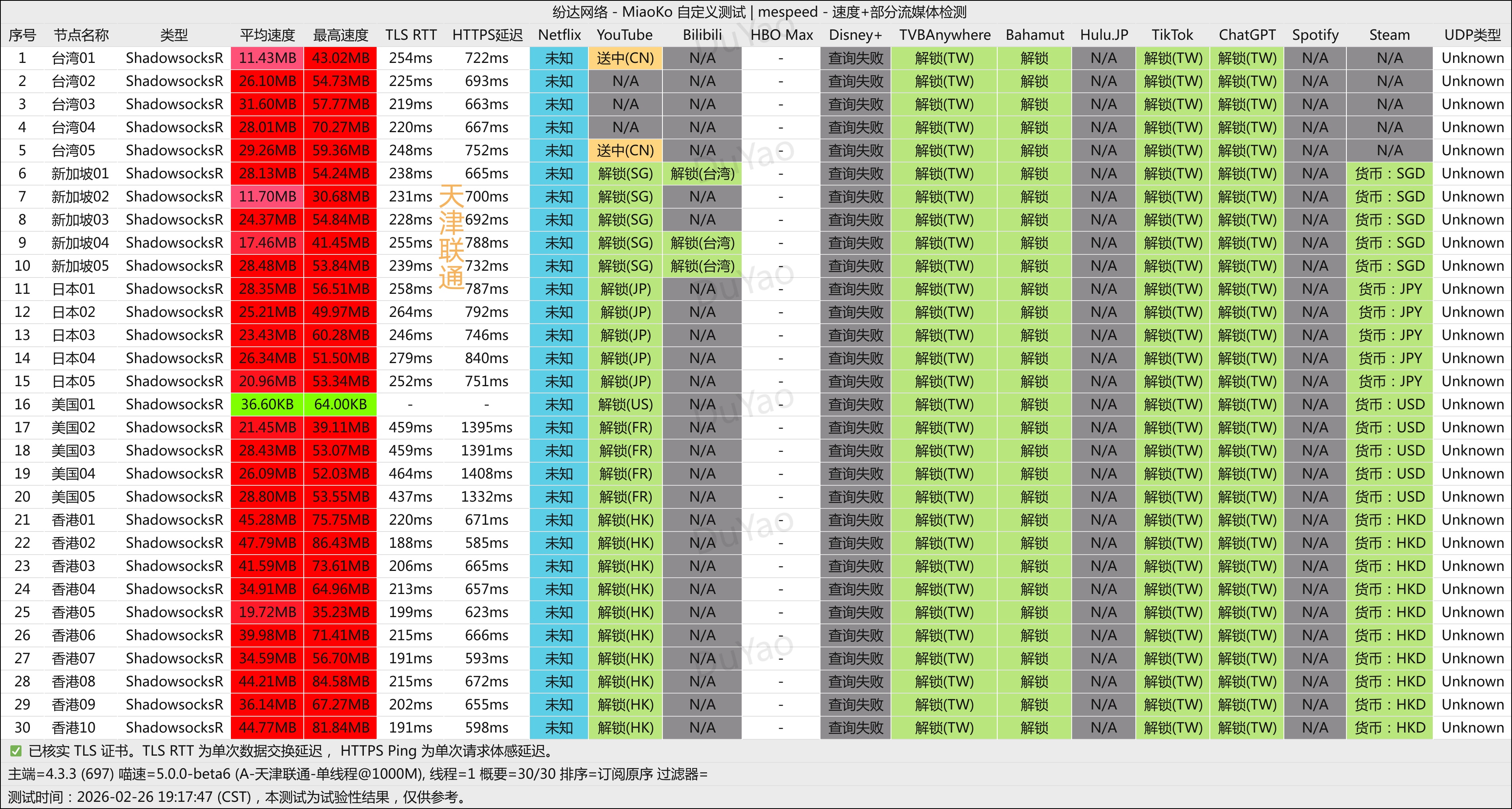Viewport: 1512px width, 809px height.
Task: Click the UDP类型 column header
Action: 1472,35
